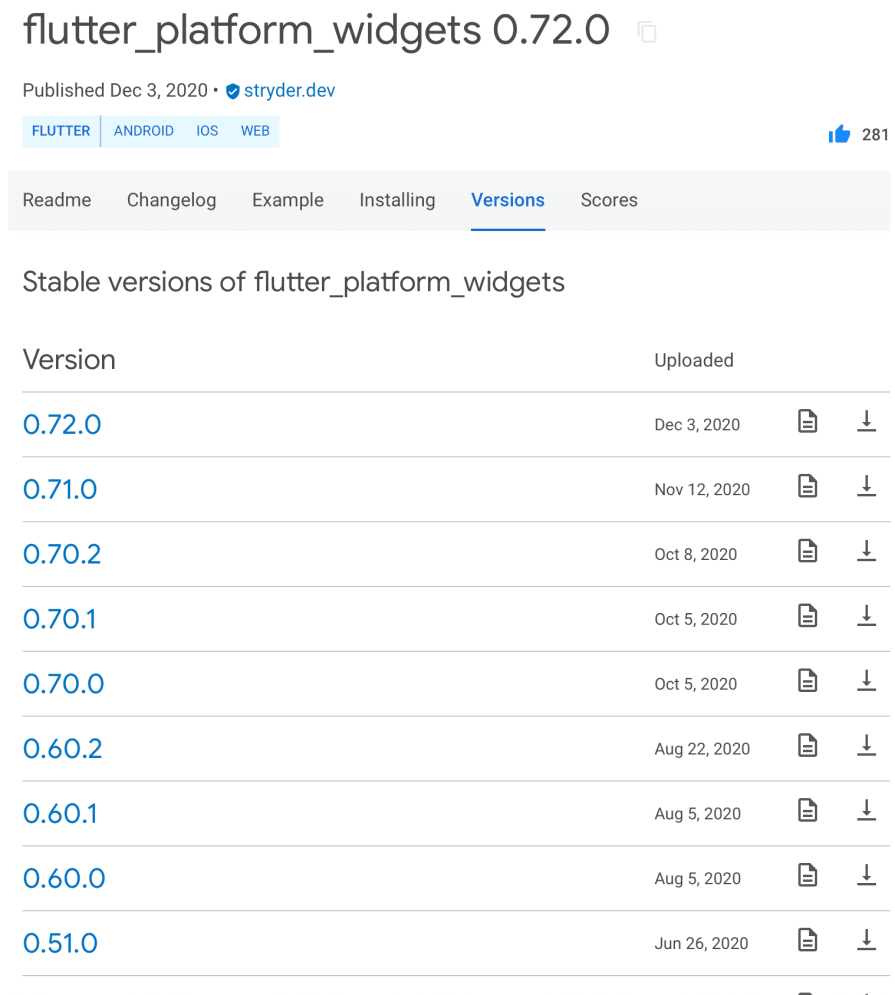Open documentation icon for version 0.70.2
The width and height of the screenshot is (895, 995).
807,551
